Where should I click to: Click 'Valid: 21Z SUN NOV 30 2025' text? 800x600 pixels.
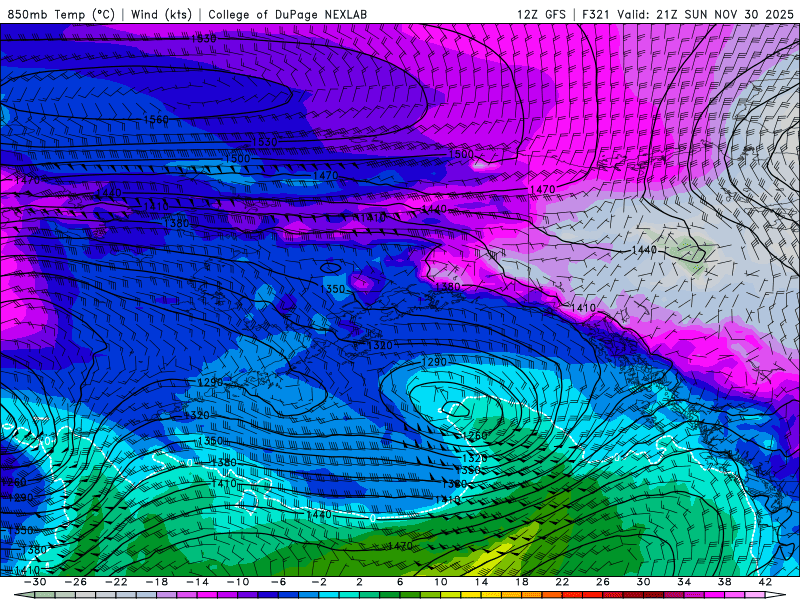[705, 14]
